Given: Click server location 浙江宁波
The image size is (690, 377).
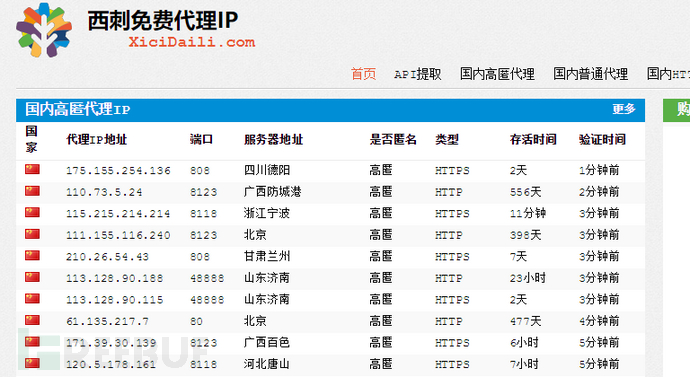Looking at the screenshot, I should 267,213.
